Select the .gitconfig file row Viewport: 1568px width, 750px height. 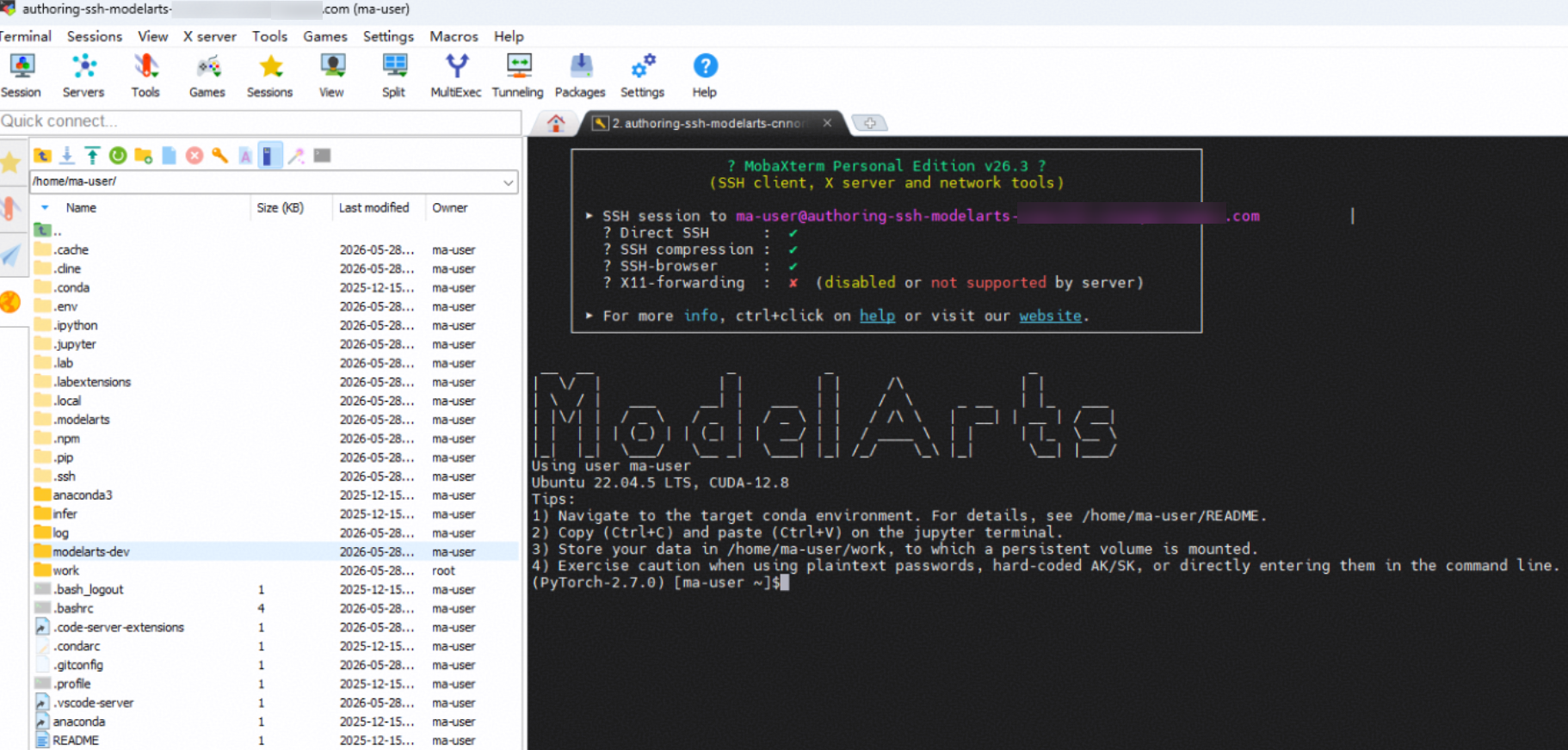click(275, 666)
